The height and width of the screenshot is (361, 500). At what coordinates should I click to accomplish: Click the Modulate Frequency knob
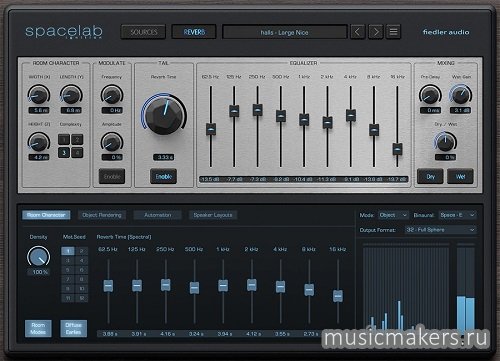[x=112, y=94]
